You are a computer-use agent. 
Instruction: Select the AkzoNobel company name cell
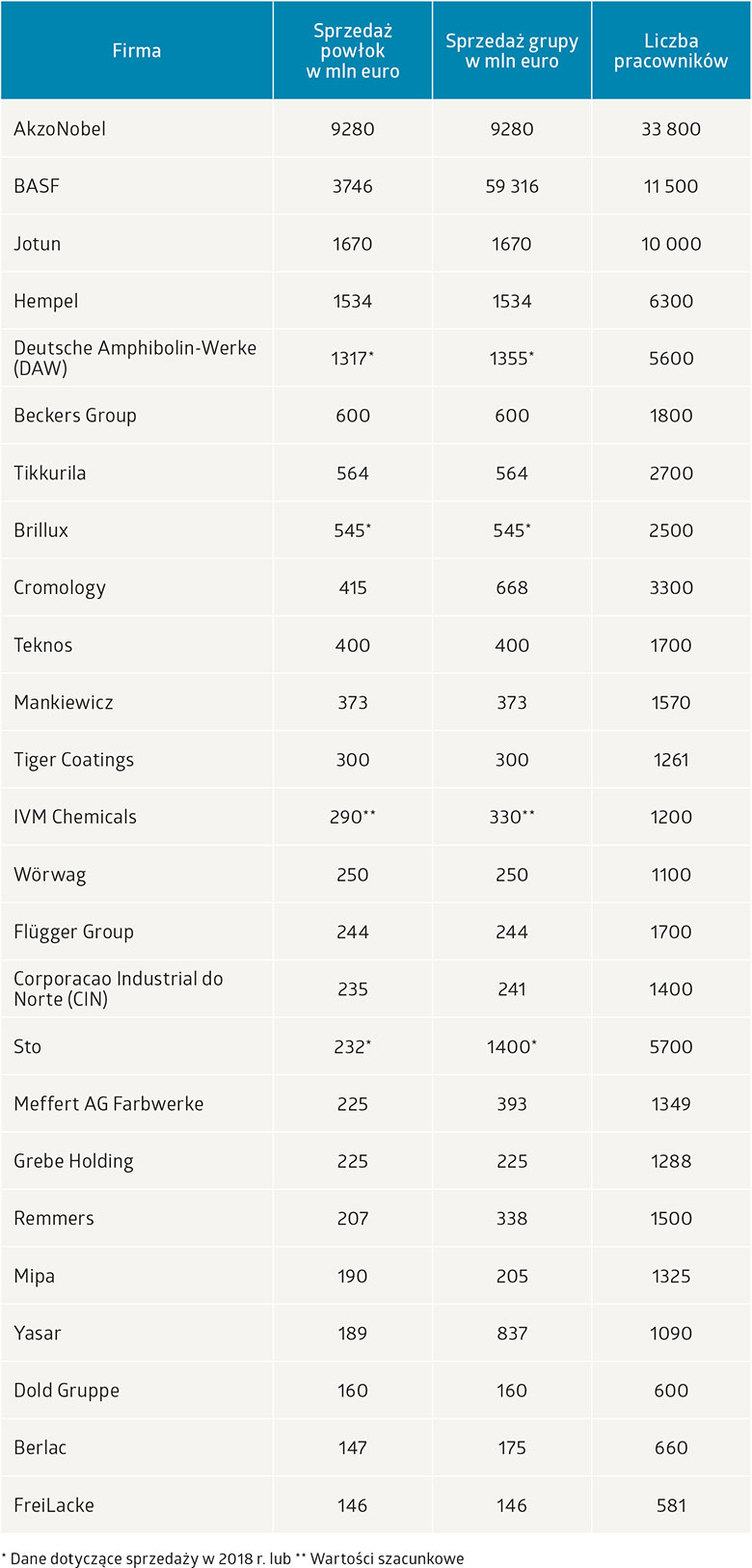pos(60,129)
